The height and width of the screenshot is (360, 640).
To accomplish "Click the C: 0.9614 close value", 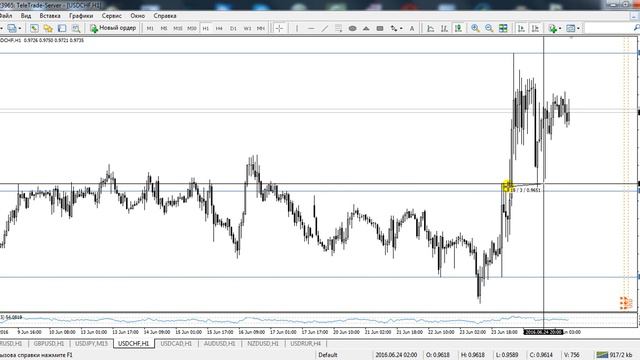I will point(541,355).
